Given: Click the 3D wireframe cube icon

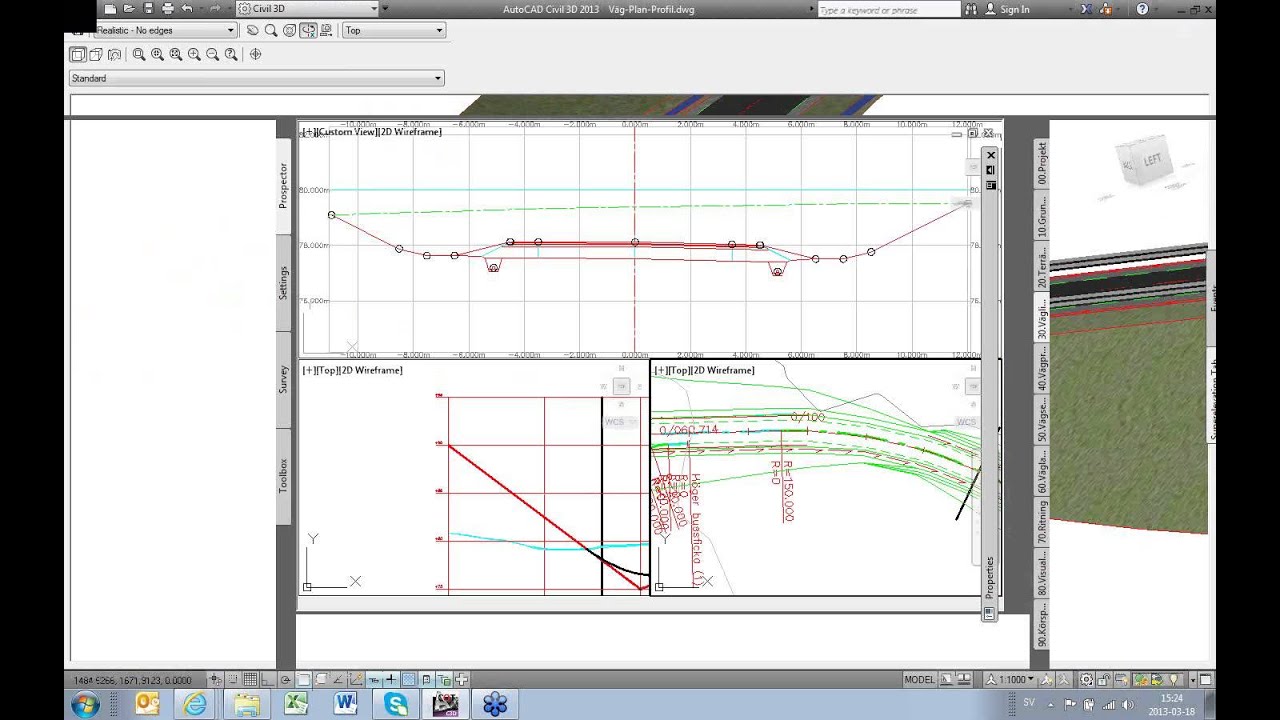Looking at the screenshot, I should coord(96,55).
